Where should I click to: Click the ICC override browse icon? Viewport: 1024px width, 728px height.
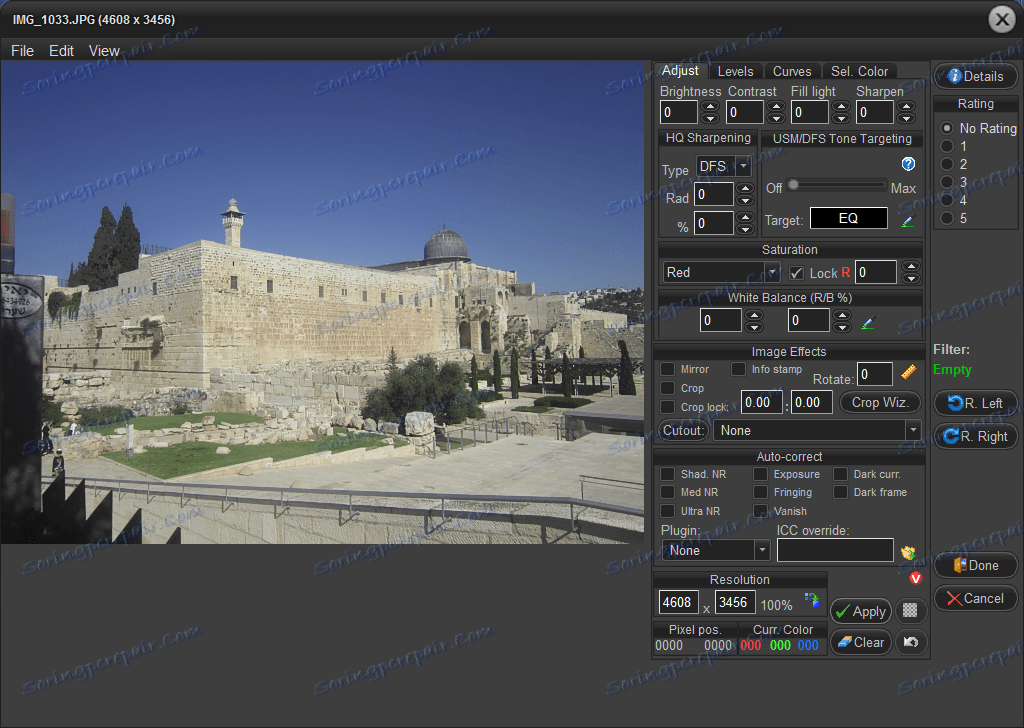pos(908,552)
